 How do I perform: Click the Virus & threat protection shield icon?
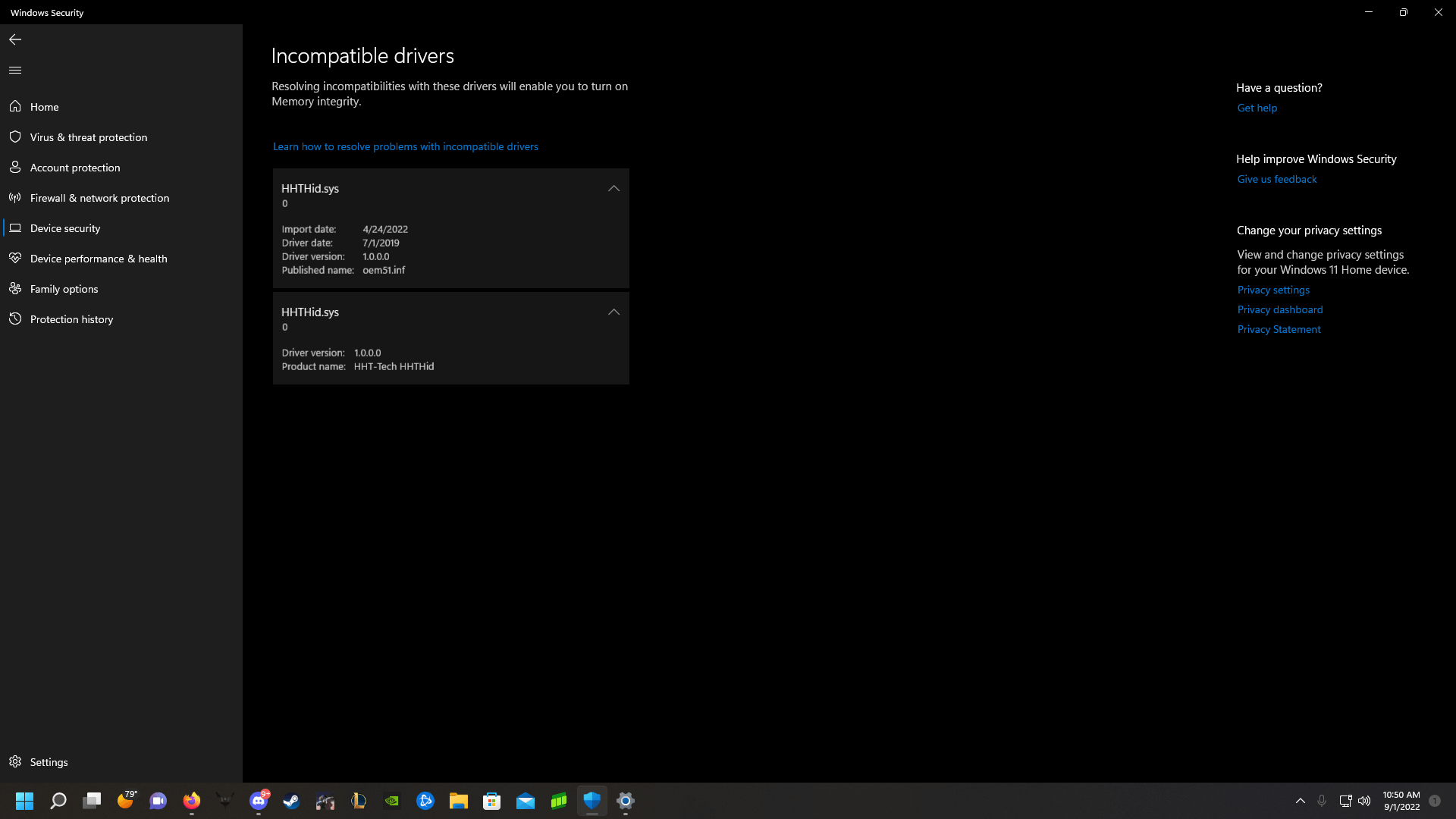point(15,136)
